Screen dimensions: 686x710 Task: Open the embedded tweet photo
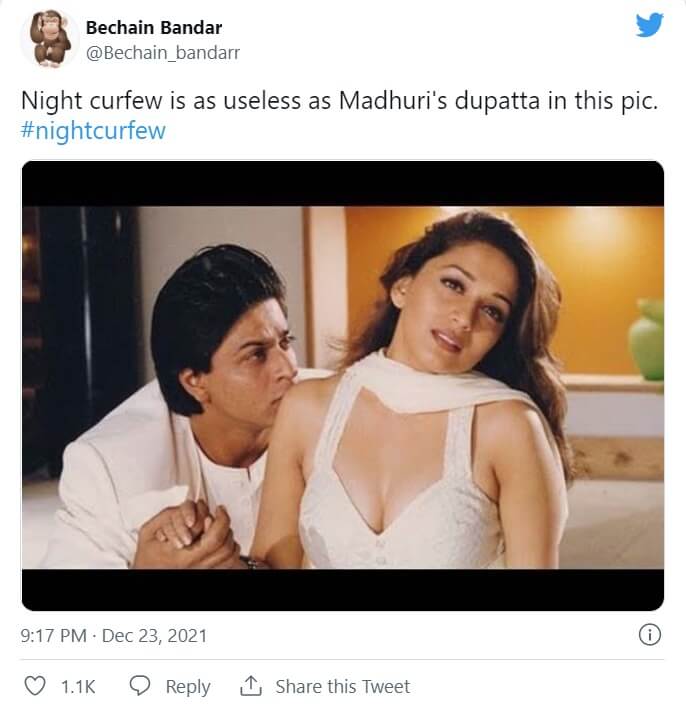(x=343, y=386)
